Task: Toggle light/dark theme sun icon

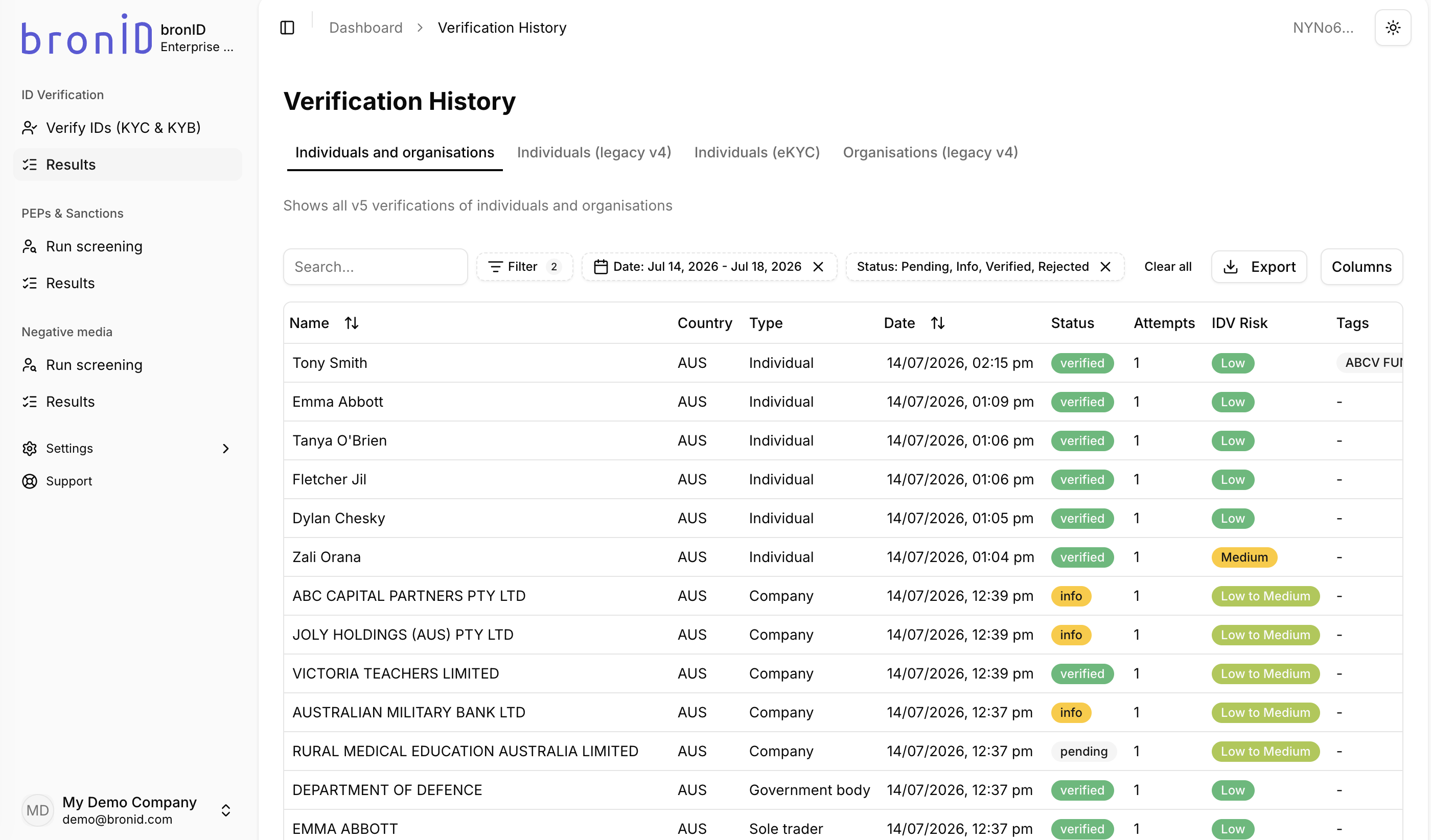Action: coord(1392,27)
